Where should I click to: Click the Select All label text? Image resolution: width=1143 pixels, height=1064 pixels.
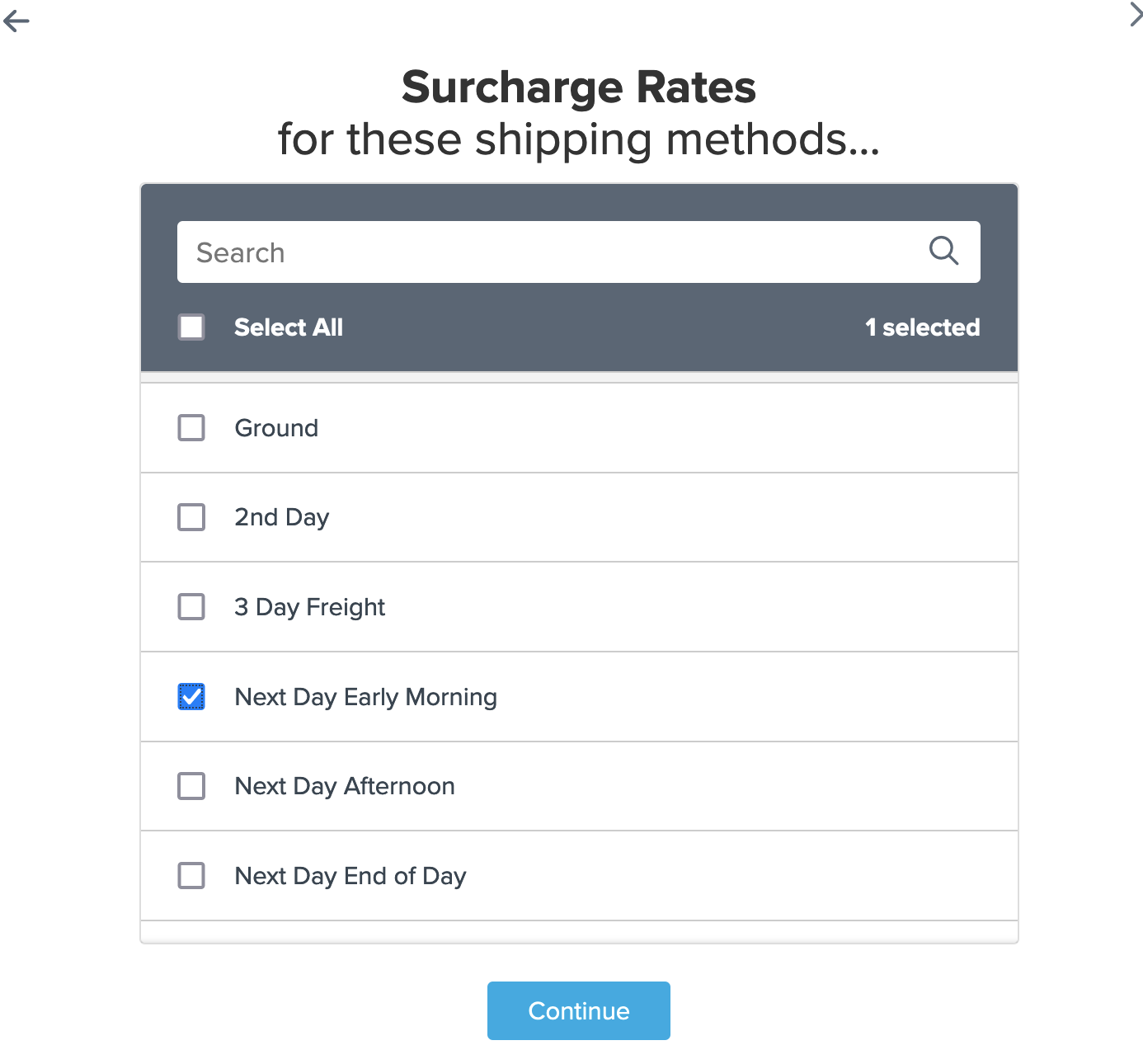289,327
